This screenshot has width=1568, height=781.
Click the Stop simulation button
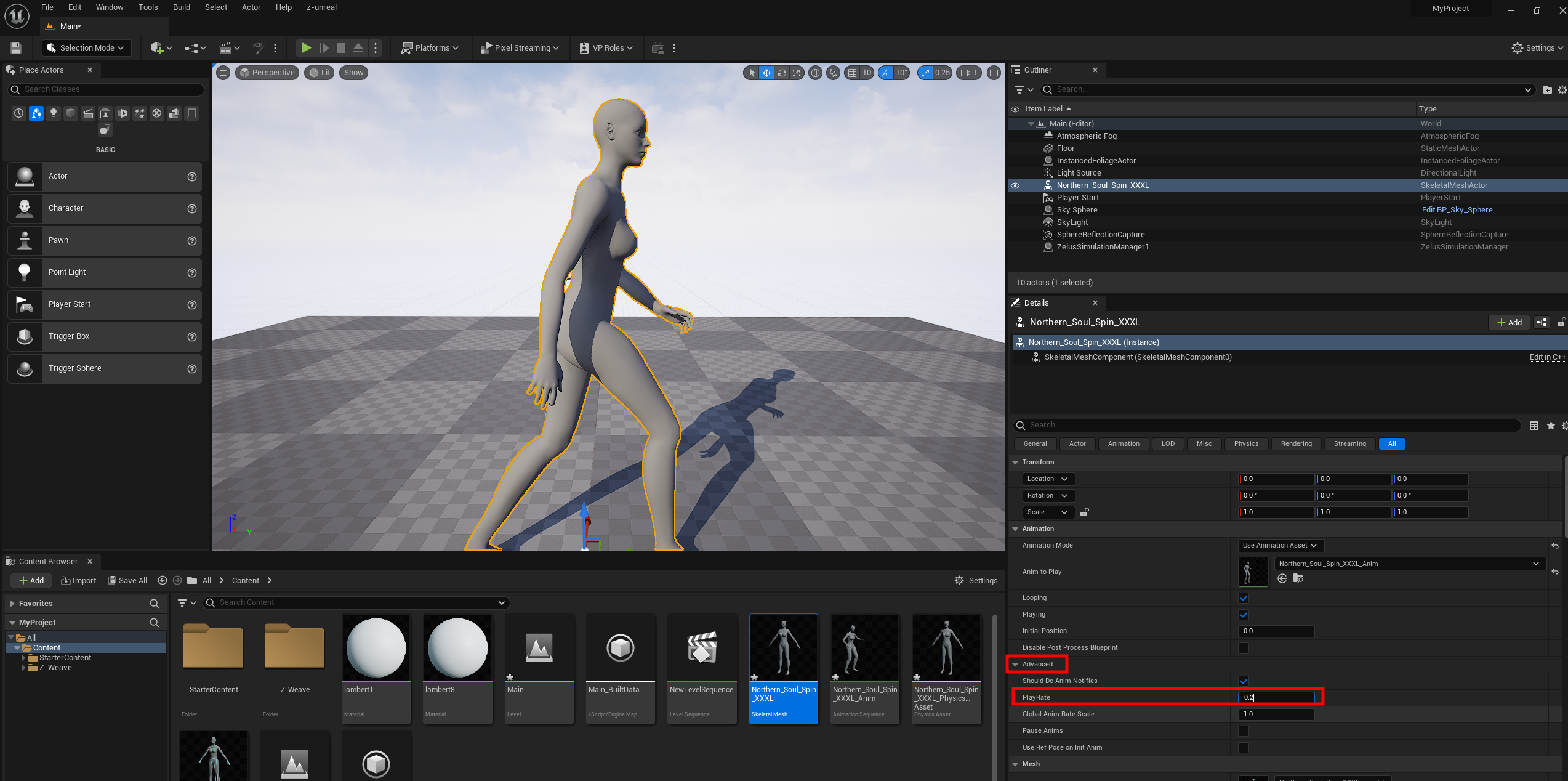pyautogui.click(x=341, y=47)
